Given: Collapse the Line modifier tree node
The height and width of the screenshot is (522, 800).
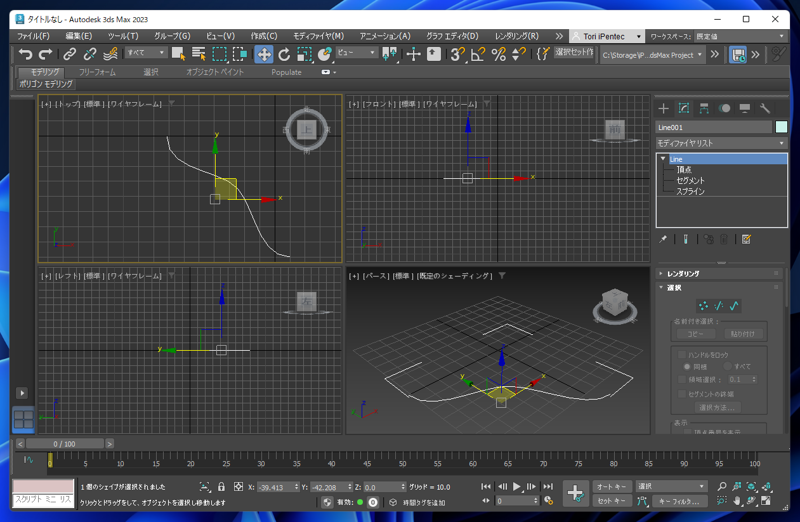Looking at the screenshot, I should 663,159.
